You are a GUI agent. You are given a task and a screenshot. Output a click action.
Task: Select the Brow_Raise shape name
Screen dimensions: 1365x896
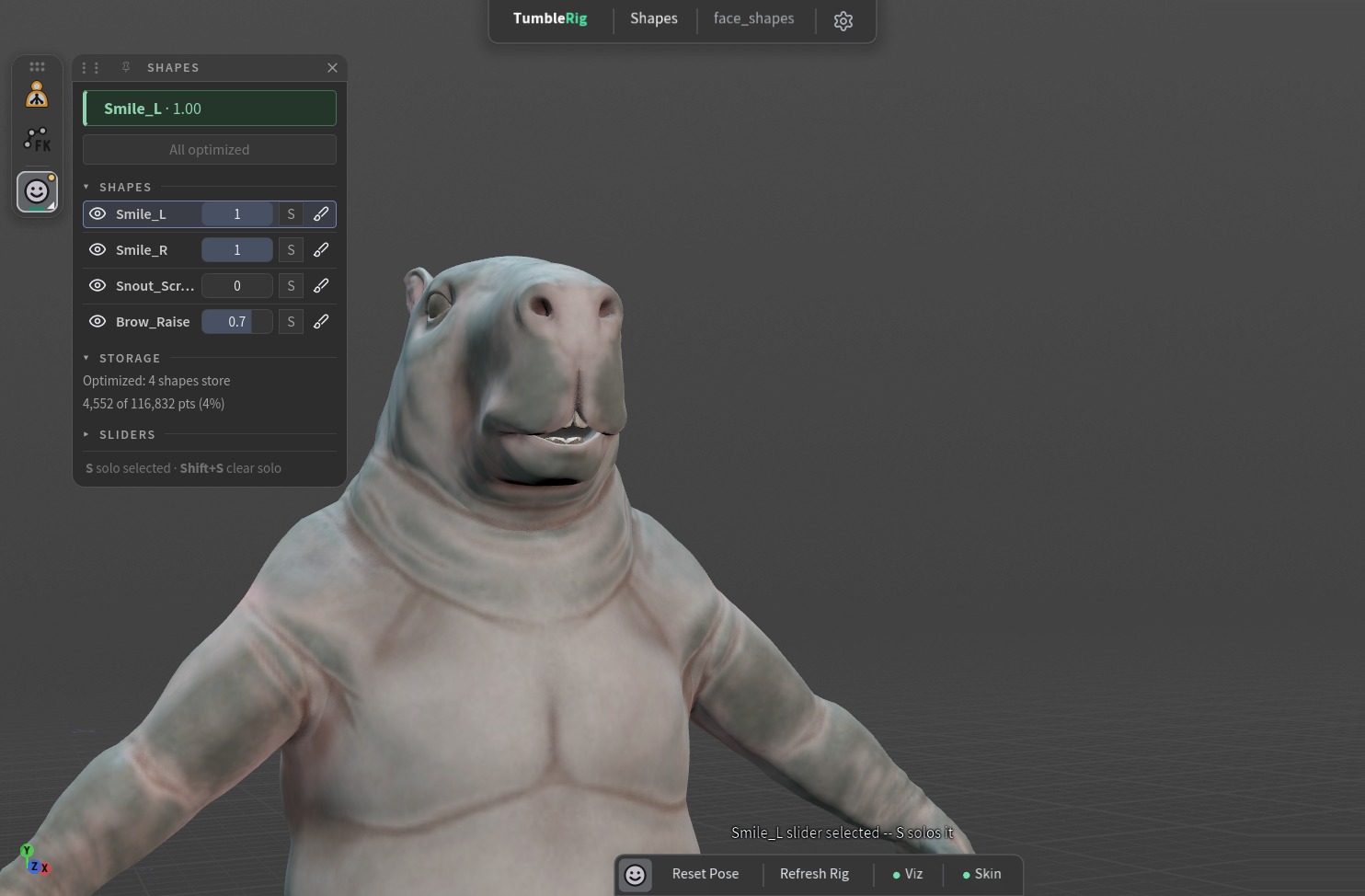(x=153, y=322)
